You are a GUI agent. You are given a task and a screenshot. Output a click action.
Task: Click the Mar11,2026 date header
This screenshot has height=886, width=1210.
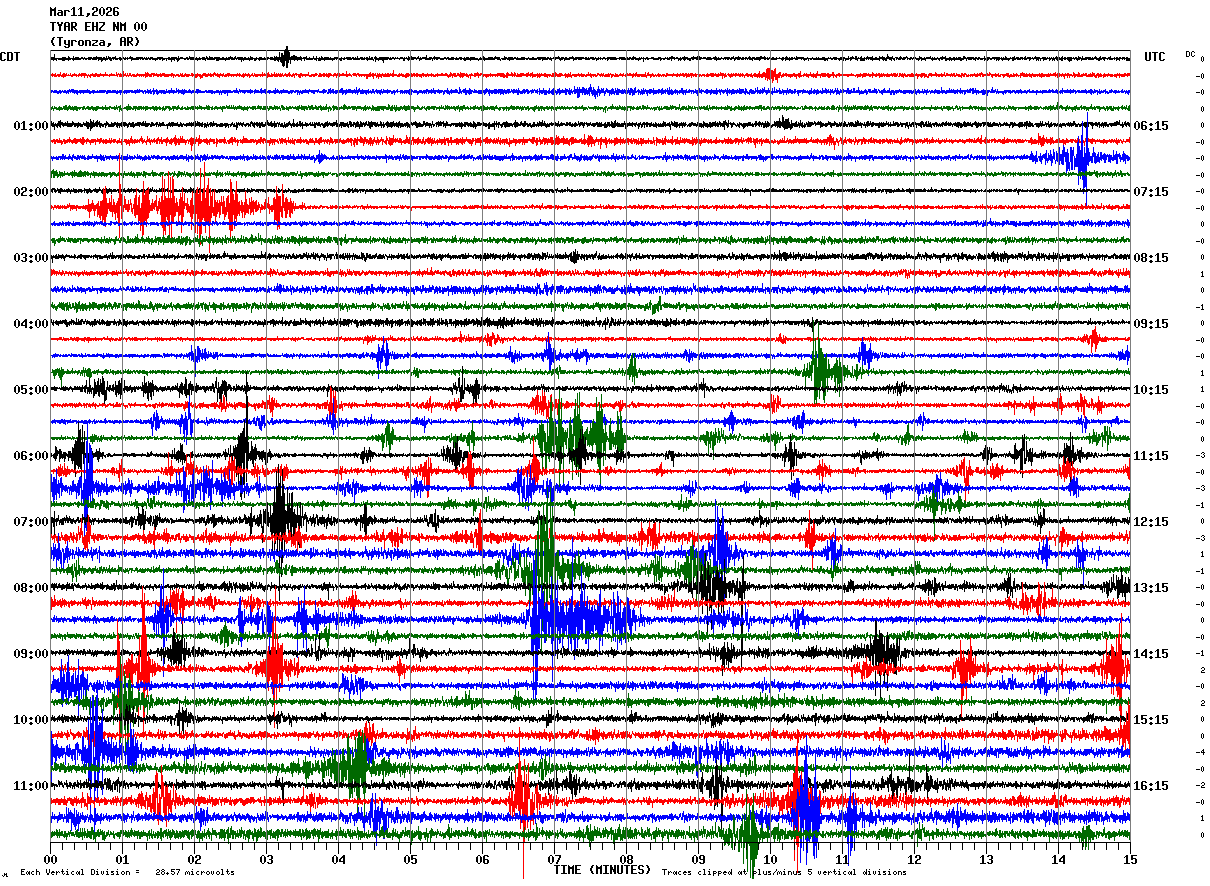(84, 12)
